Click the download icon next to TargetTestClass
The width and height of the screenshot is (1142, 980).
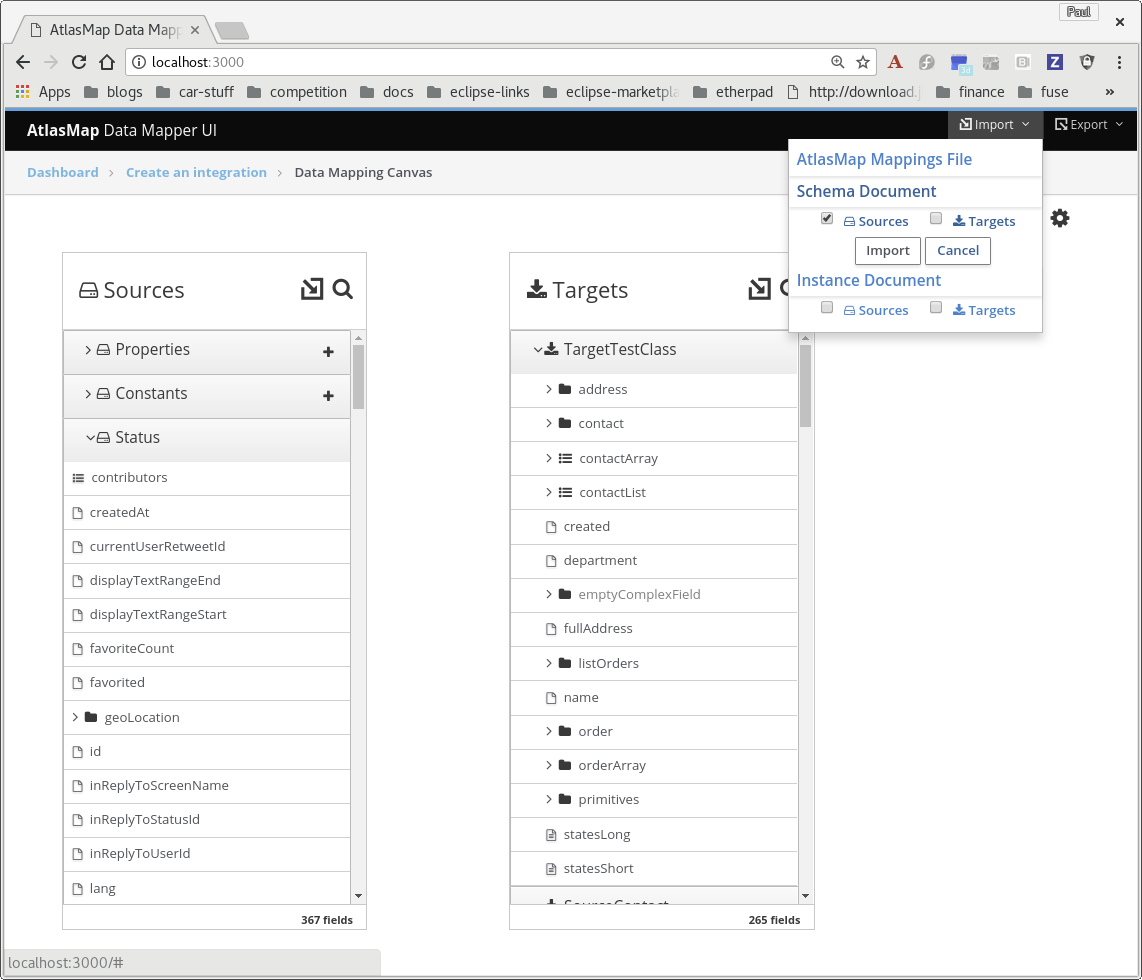[551, 350]
